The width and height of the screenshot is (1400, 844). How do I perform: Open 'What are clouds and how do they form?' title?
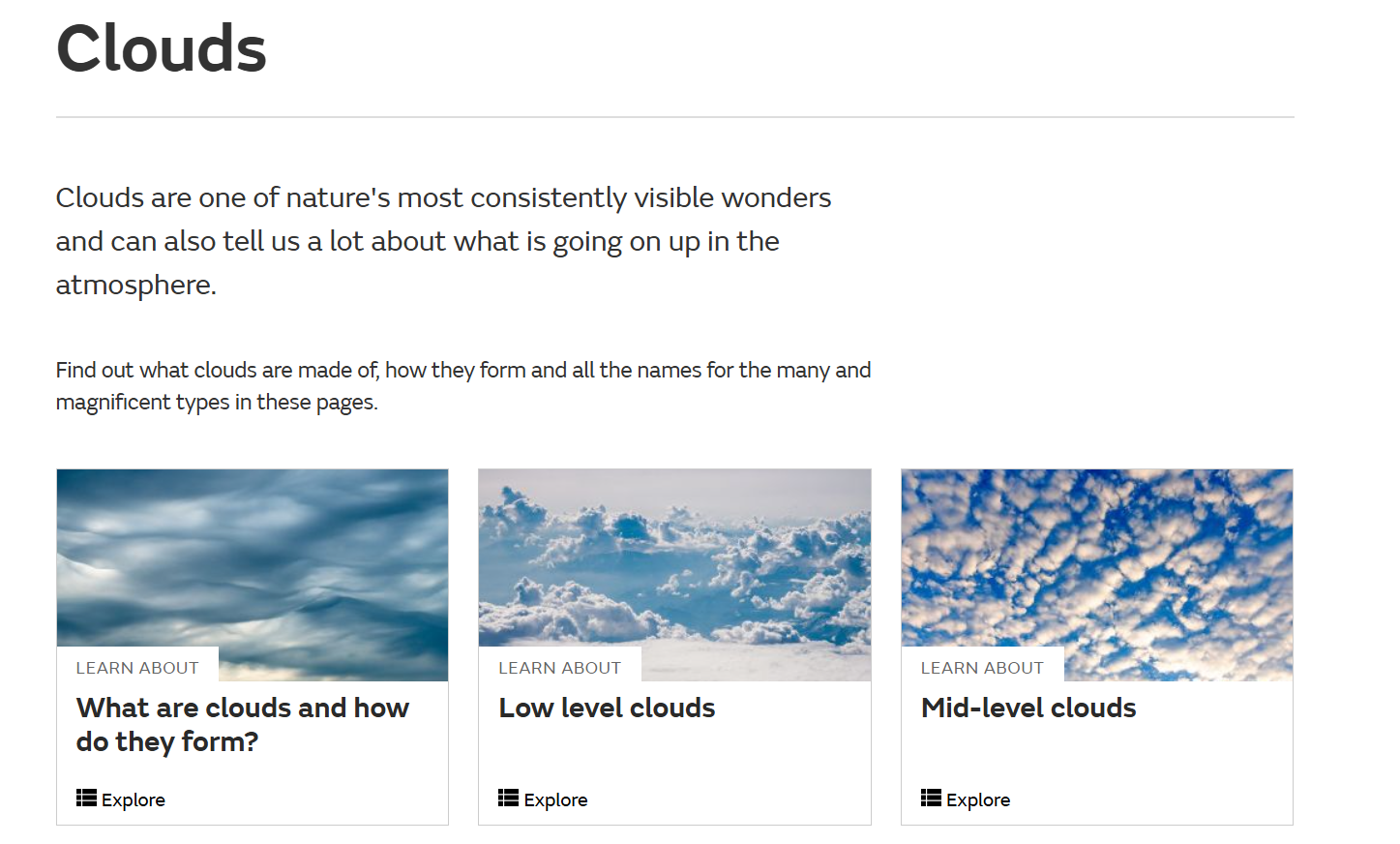[243, 725]
